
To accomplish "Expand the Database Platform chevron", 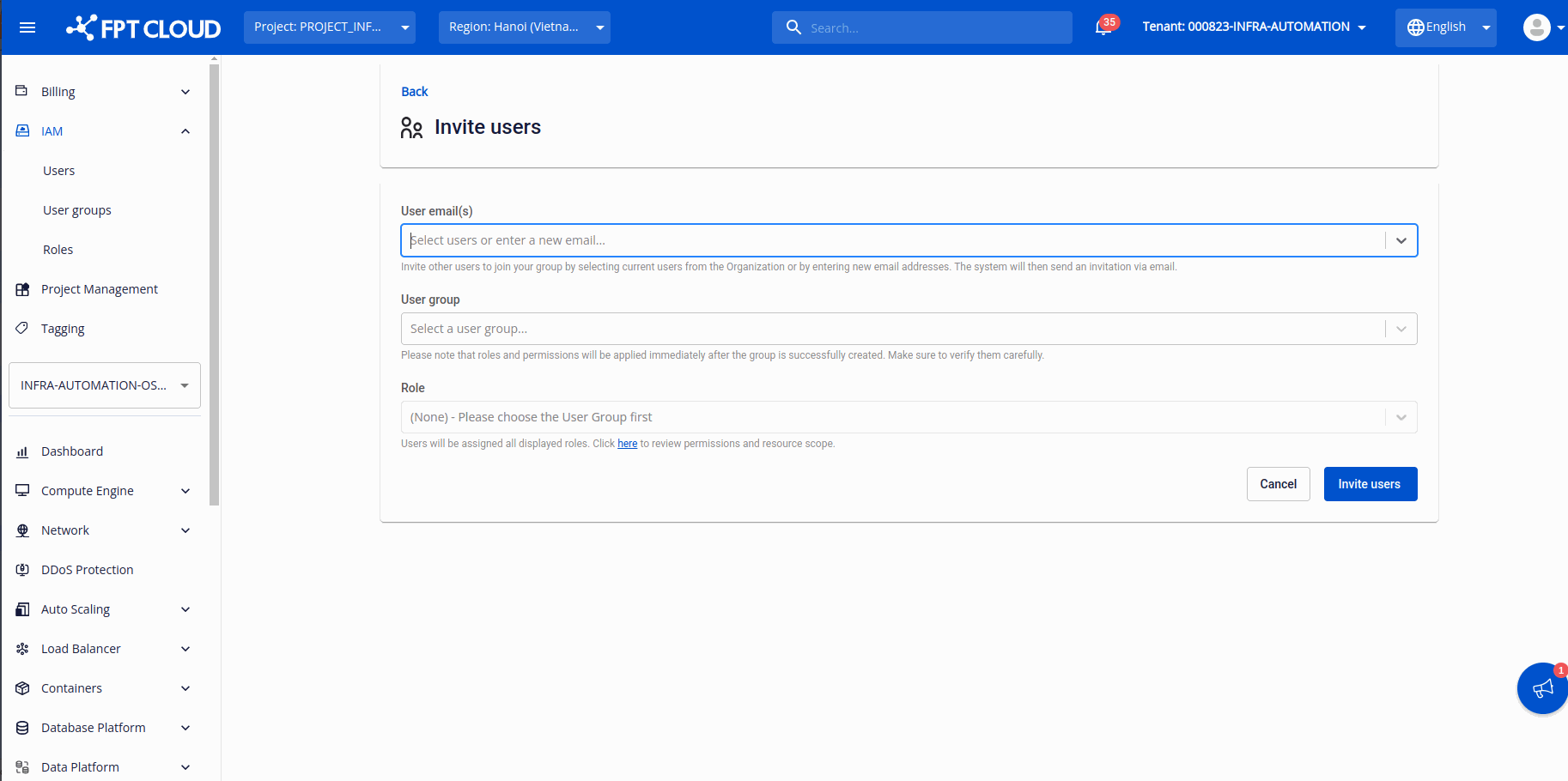I will coord(185,728).
